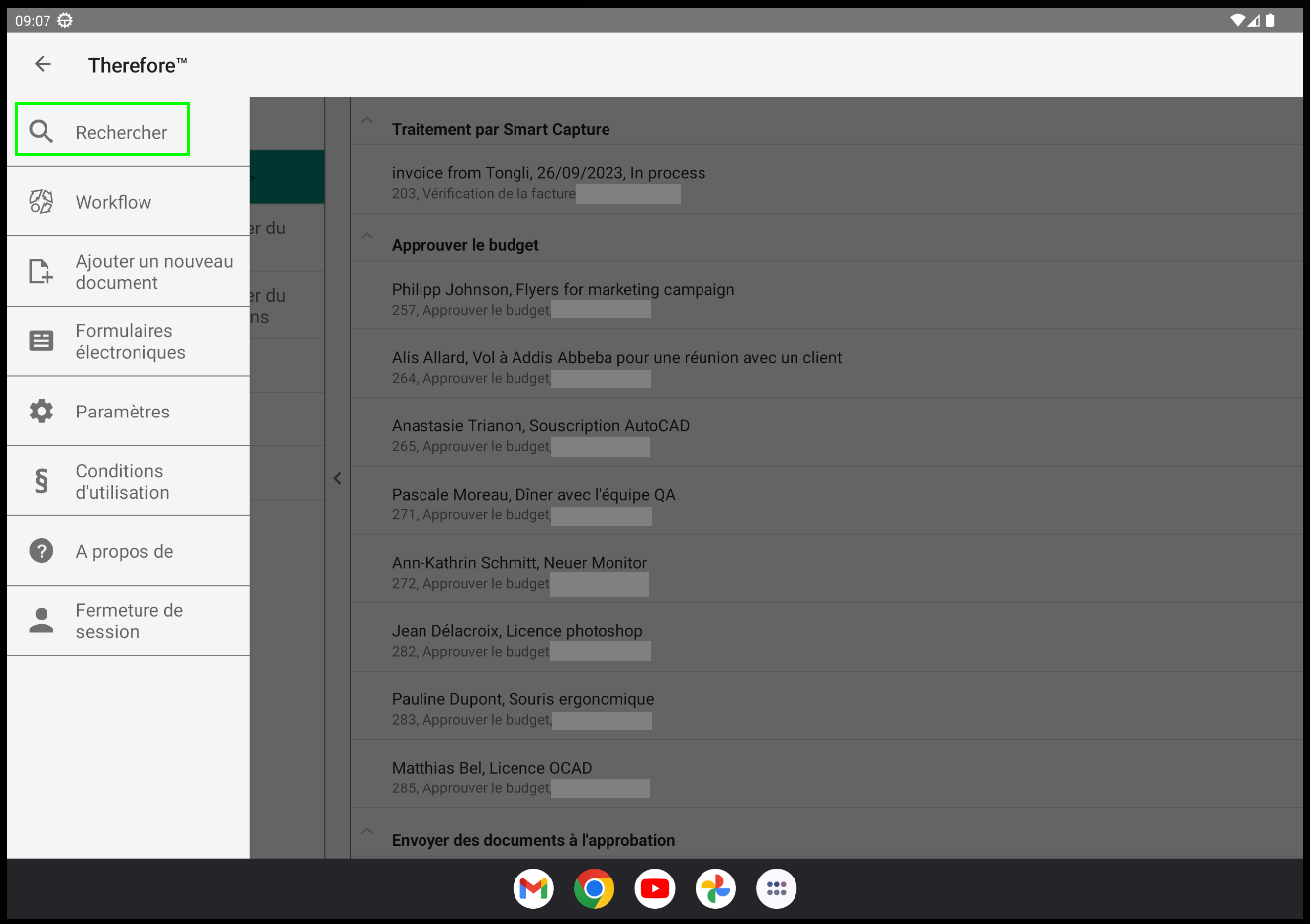Open Jean Délacroix Licence photoshop task
1310x924 pixels.
[x=827, y=637]
